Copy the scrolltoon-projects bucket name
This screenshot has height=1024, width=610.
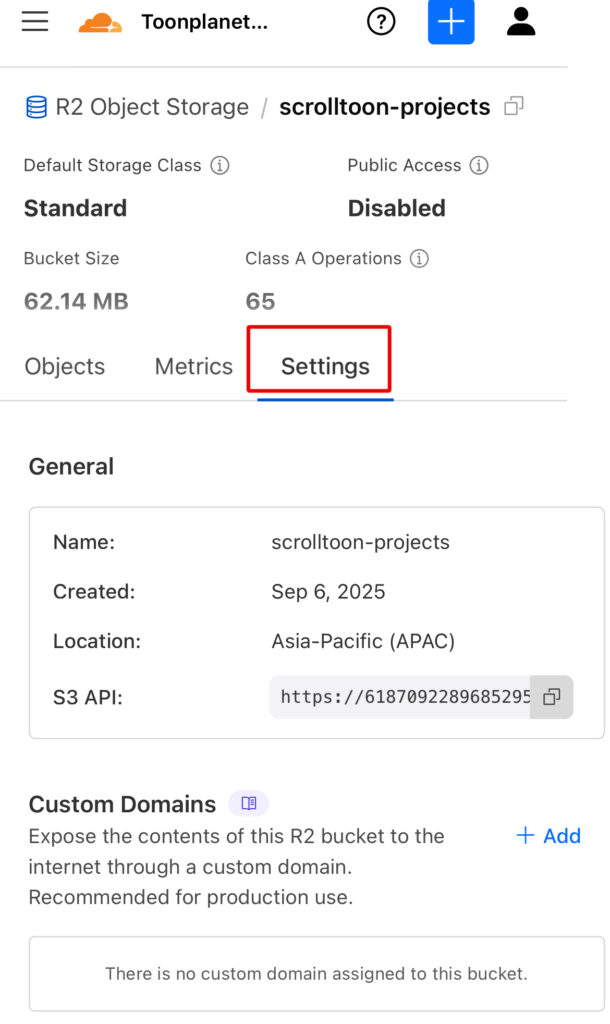pyautogui.click(x=514, y=106)
